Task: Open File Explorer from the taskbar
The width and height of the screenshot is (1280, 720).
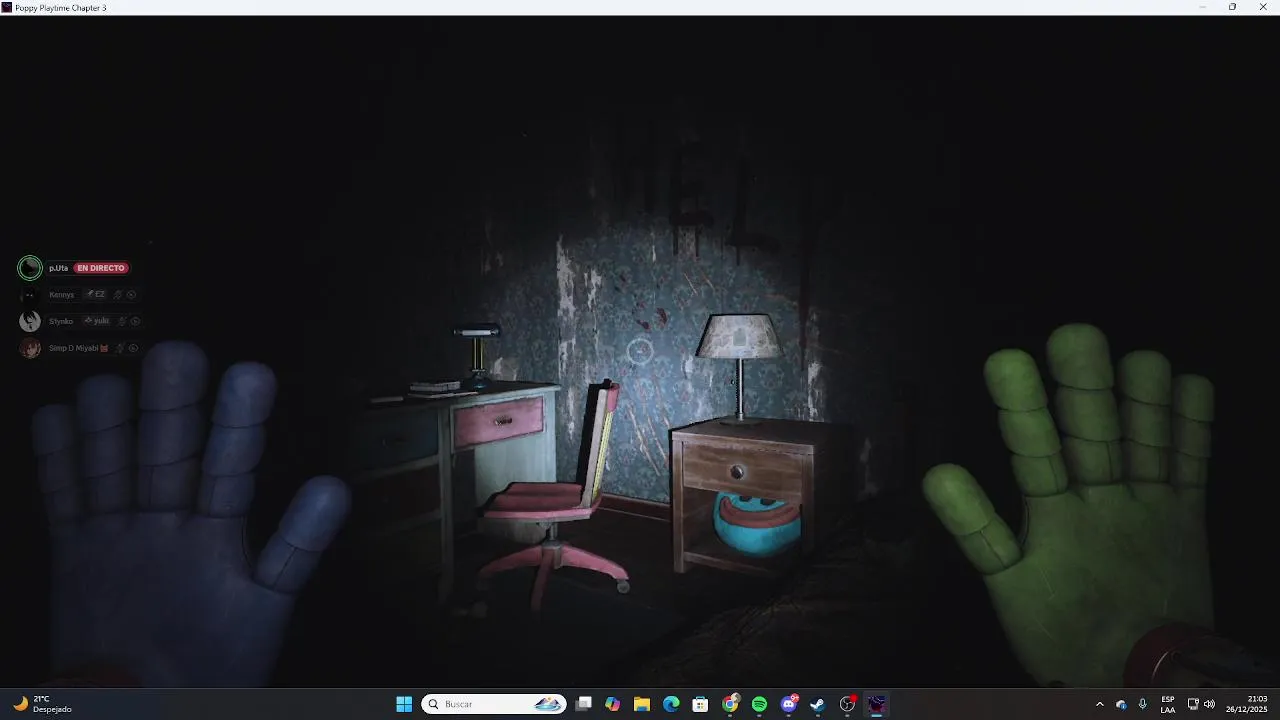Action: point(642,704)
